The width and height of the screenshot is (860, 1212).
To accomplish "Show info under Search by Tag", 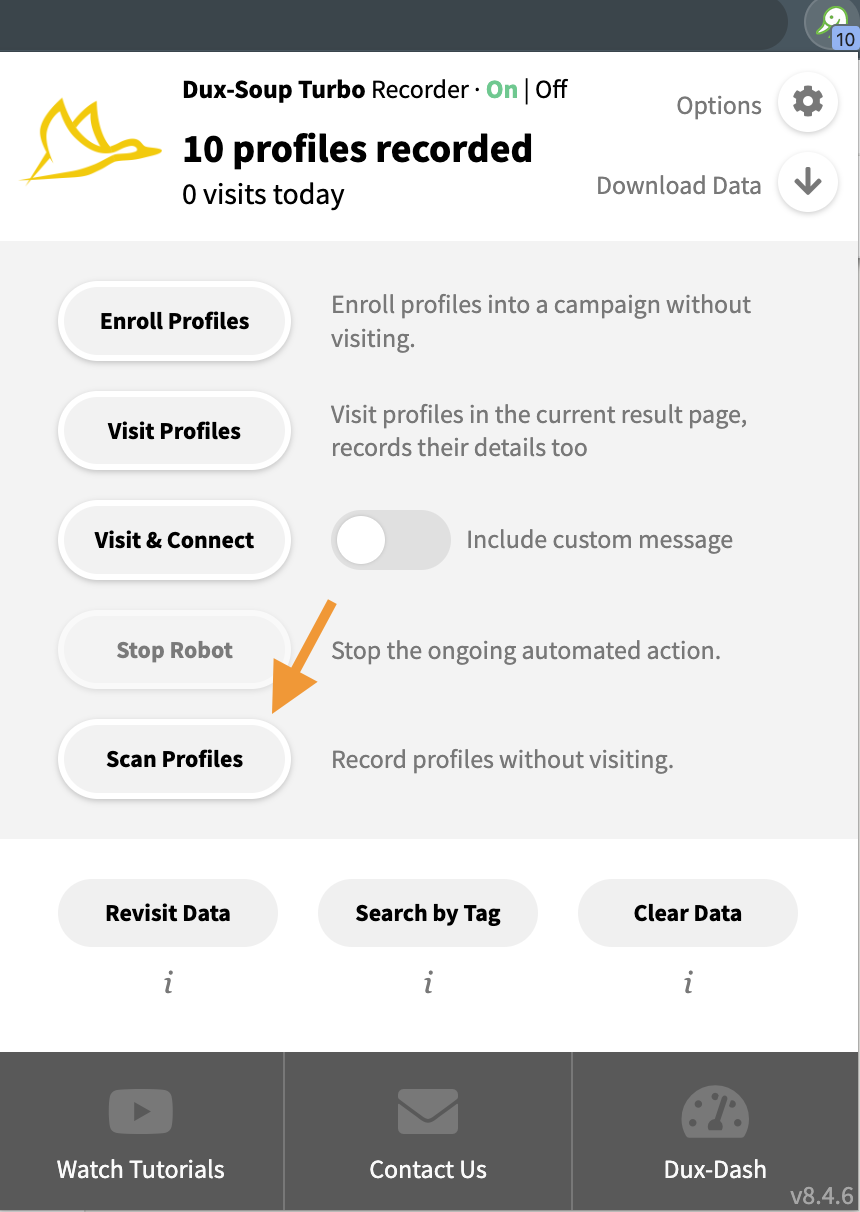I will [x=428, y=984].
